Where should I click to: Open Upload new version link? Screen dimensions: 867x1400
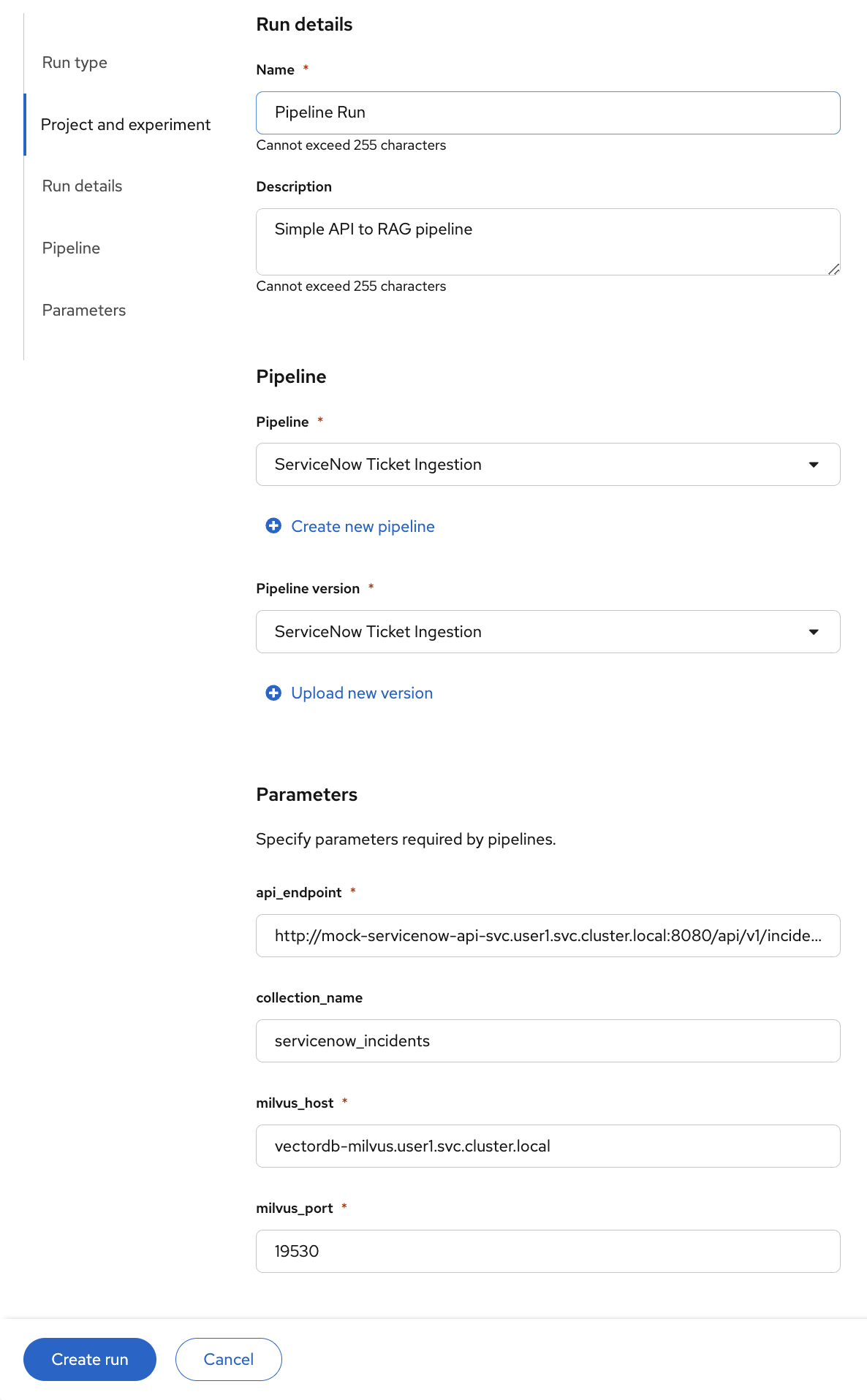[x=361, y=692]
